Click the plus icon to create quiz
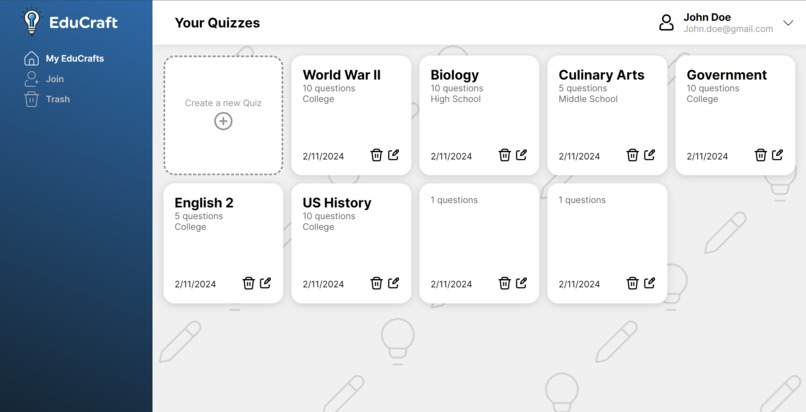This screenshot has width=806, height=412. click(223, 121)
